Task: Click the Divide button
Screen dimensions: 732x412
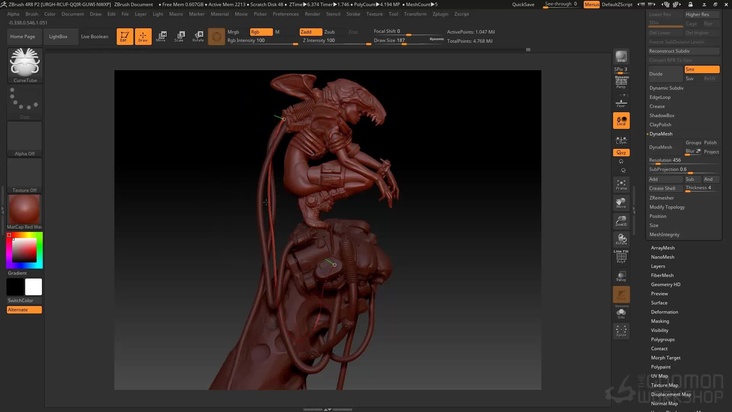Action: 665,74
